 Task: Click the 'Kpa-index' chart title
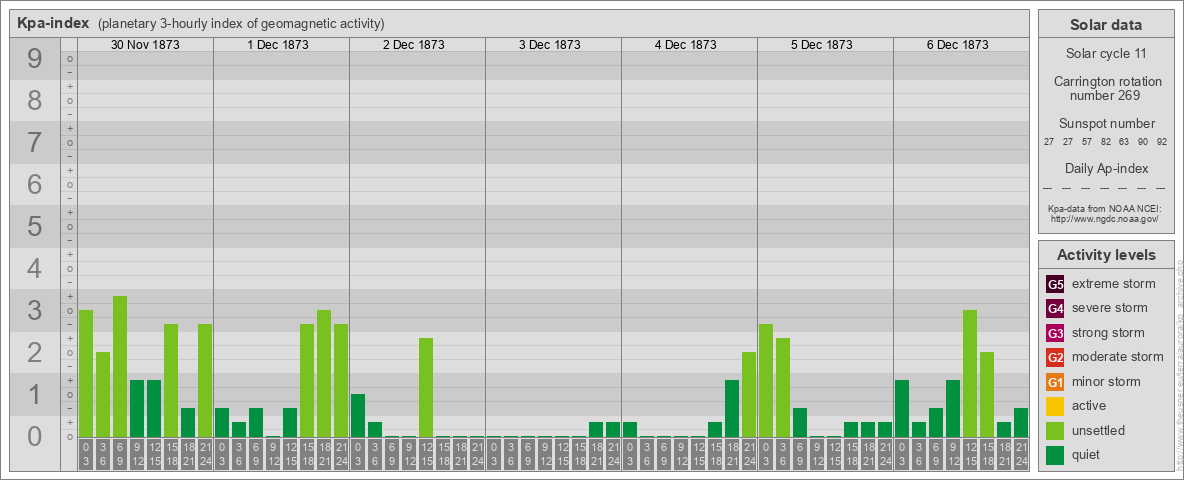pyautogui.click(x=53, y=23)
